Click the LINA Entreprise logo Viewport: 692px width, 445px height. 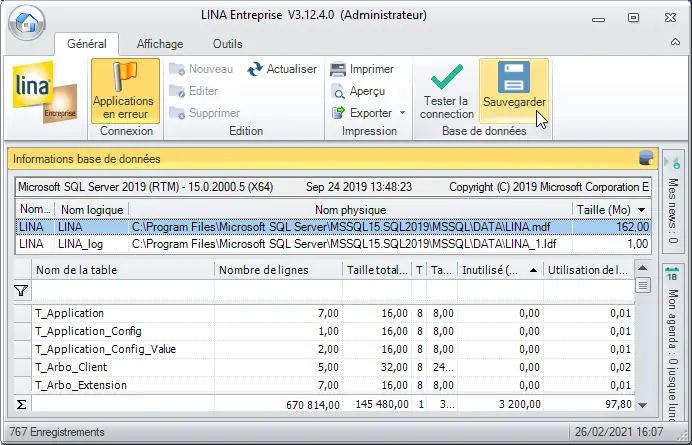click(x=45, y=92)
